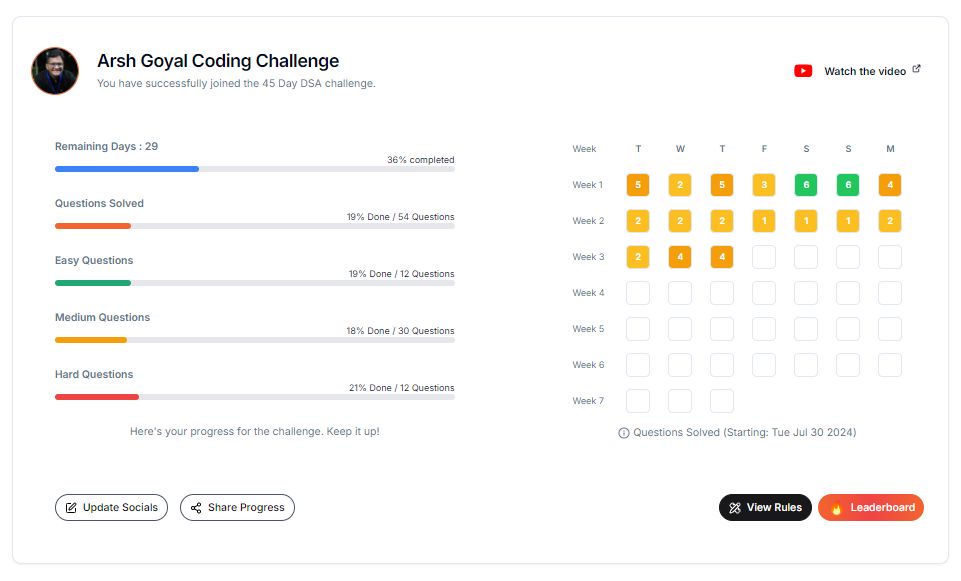Click the Update Socials button
Image resolution: width=961 pixels, height=581 pixels.
pyautogui.click(x=112, y=507)
